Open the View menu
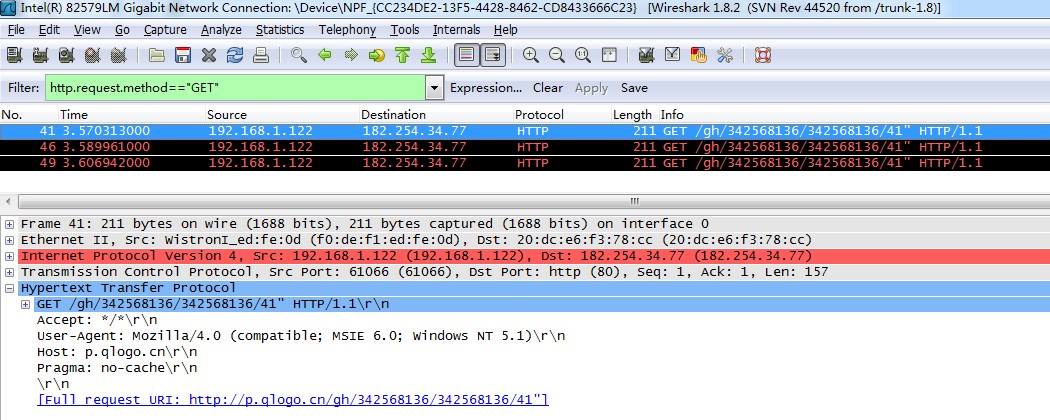The height and width of the screenshot is (420, 1050). pos(87,30)
